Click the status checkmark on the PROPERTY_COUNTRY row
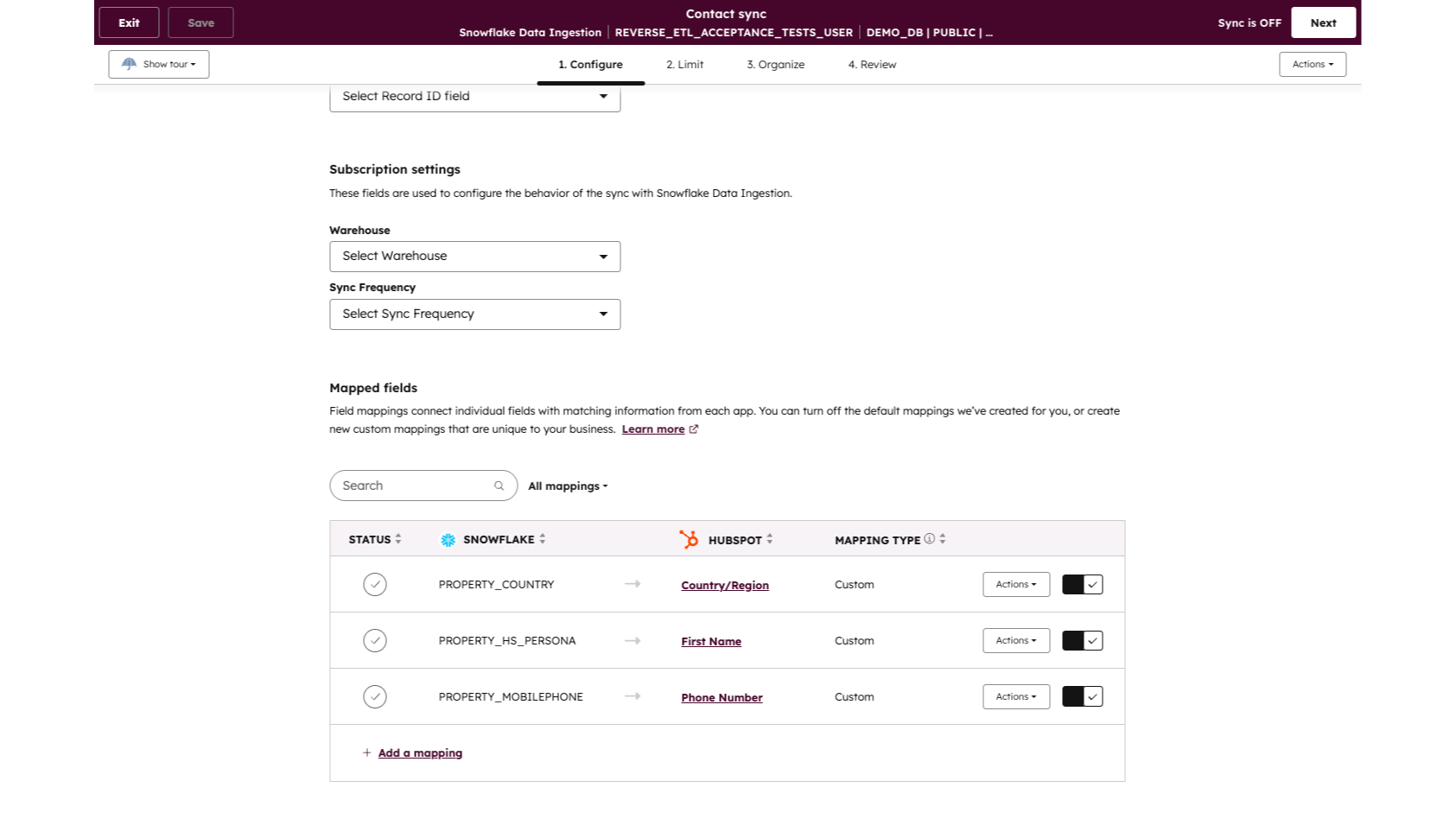Viewport: 1456px width, 819px height. tap(374, 584)
